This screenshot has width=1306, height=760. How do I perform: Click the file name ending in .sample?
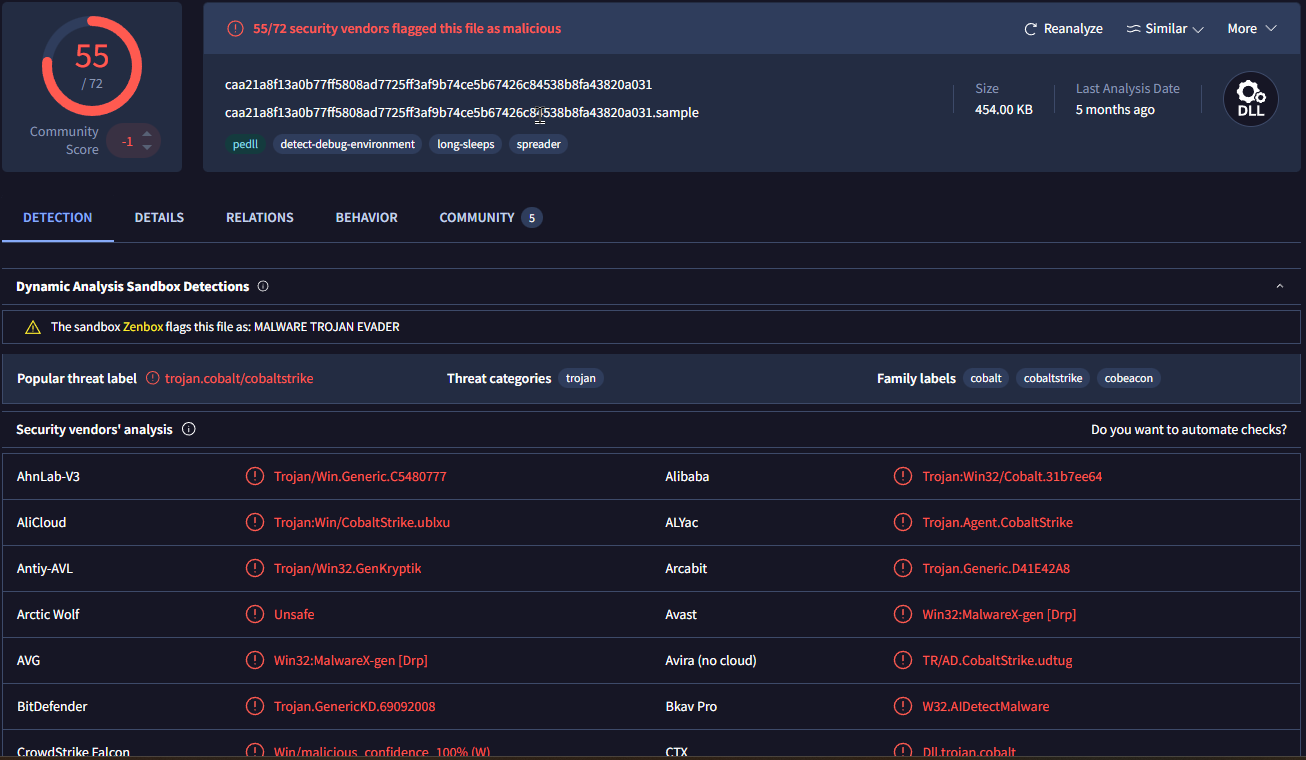(462, 112)
